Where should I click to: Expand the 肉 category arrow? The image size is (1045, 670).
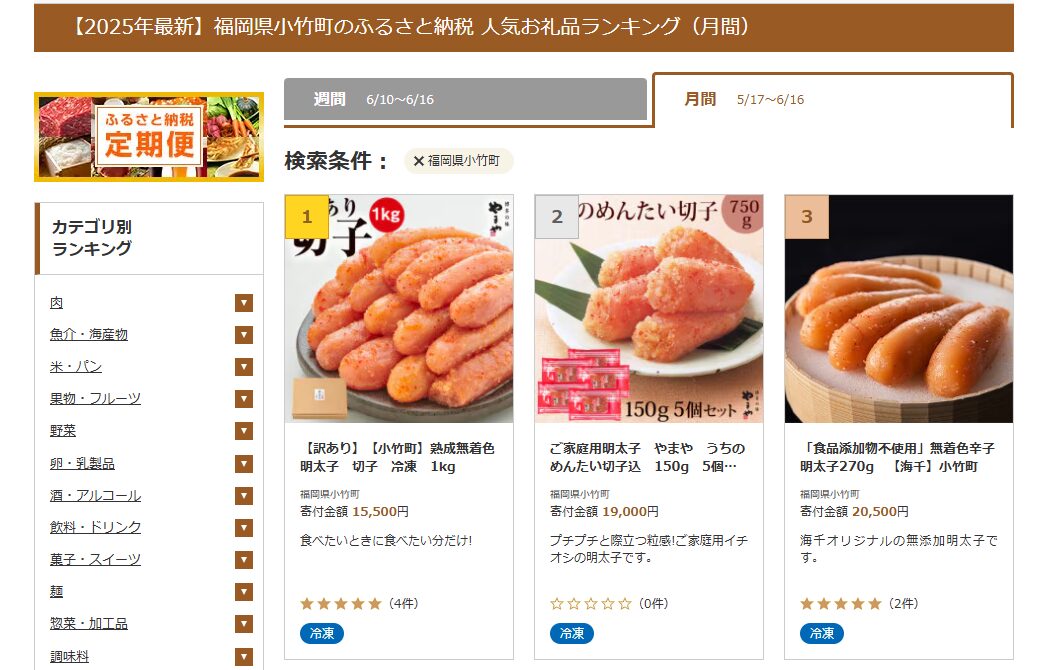(244, 303)
